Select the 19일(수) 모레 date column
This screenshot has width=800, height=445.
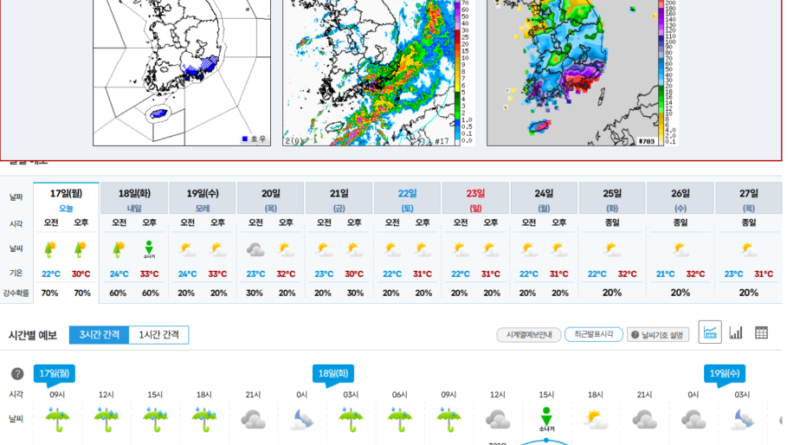pyautogui.click(x=202, y=200)
